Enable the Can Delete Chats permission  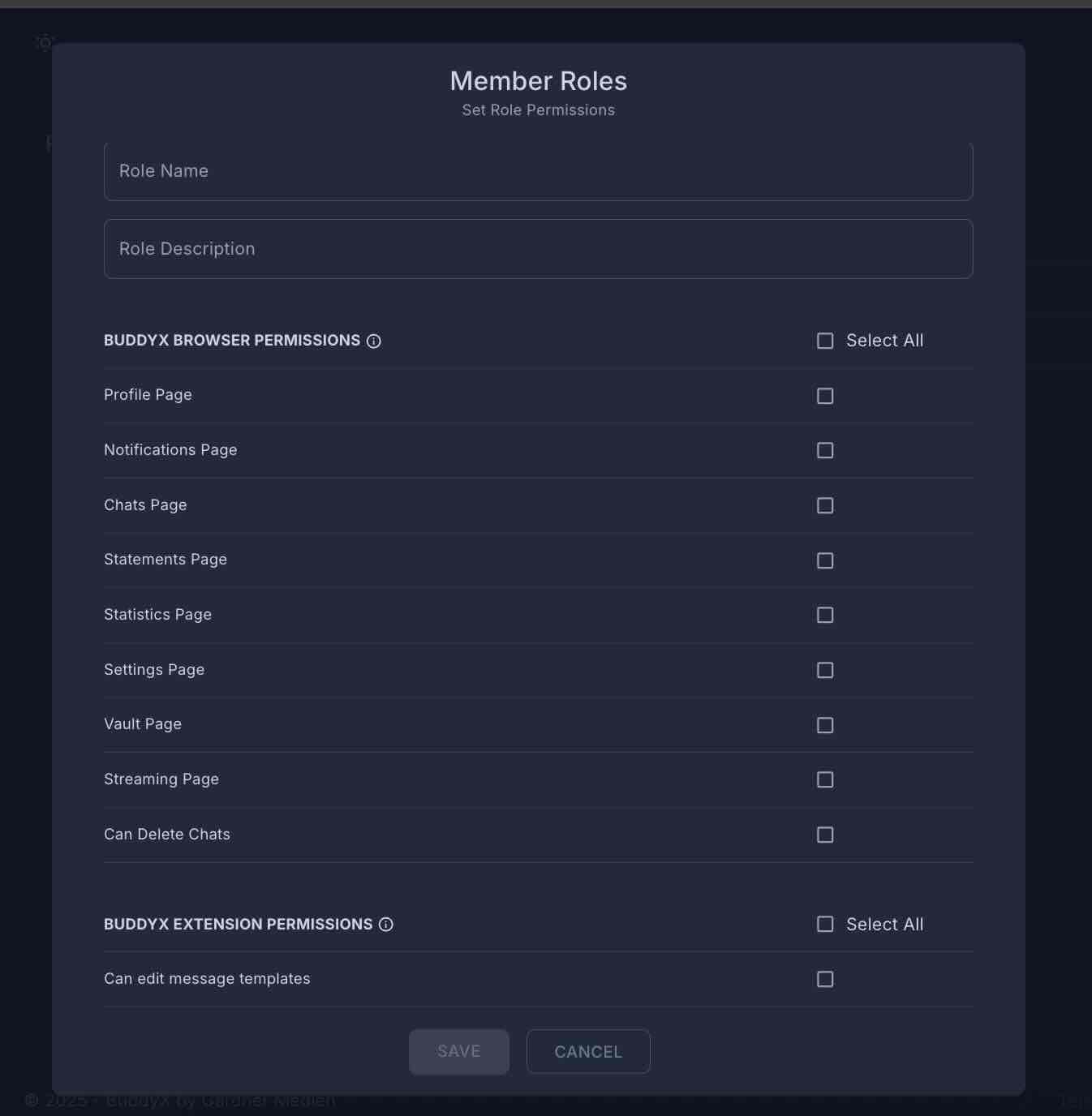[x=825, y=835]
